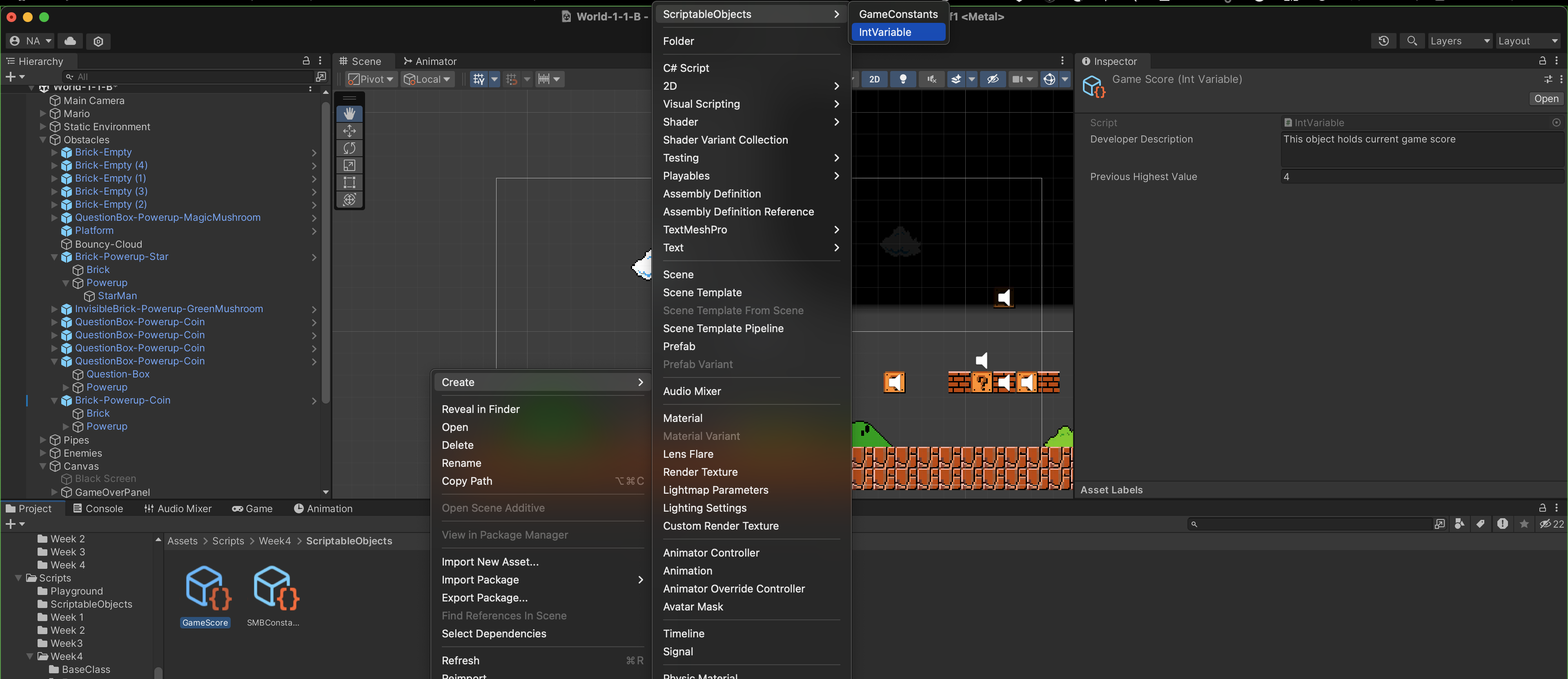Viewport: 1568px width, 679px height.
Task: Open Hierarchy create plus dropdown
Action: [x=15, y=77]
